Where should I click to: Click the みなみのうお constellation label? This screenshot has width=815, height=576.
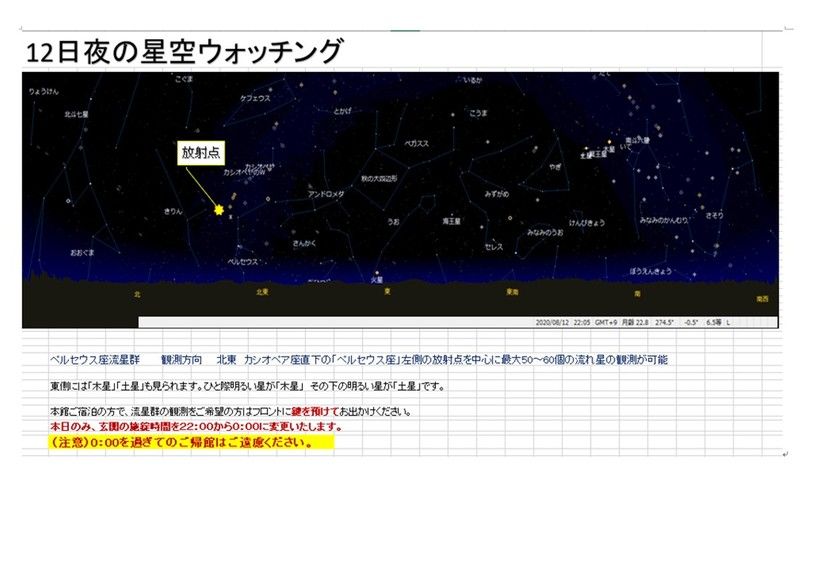pos(545,232)
